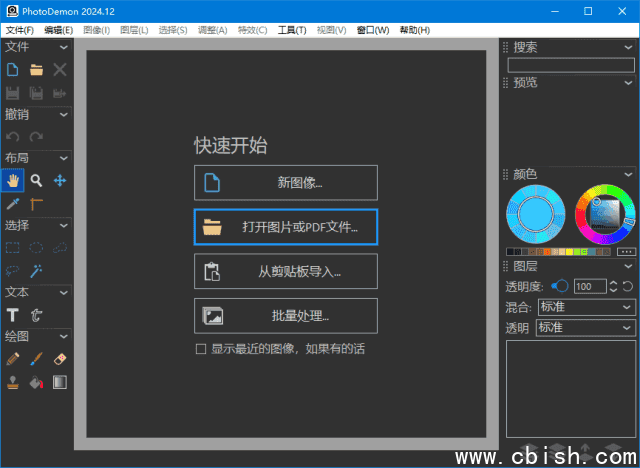Viewport: 640px width, 468px height.
Task: Open the 透明 alpha mode dropdown
Action: [x=585, y=328]
